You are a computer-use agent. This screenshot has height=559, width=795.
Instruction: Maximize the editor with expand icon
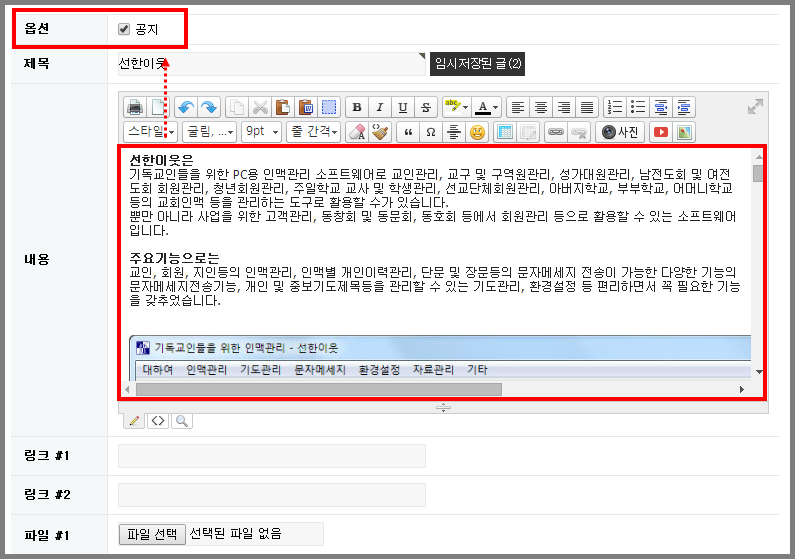756,107
